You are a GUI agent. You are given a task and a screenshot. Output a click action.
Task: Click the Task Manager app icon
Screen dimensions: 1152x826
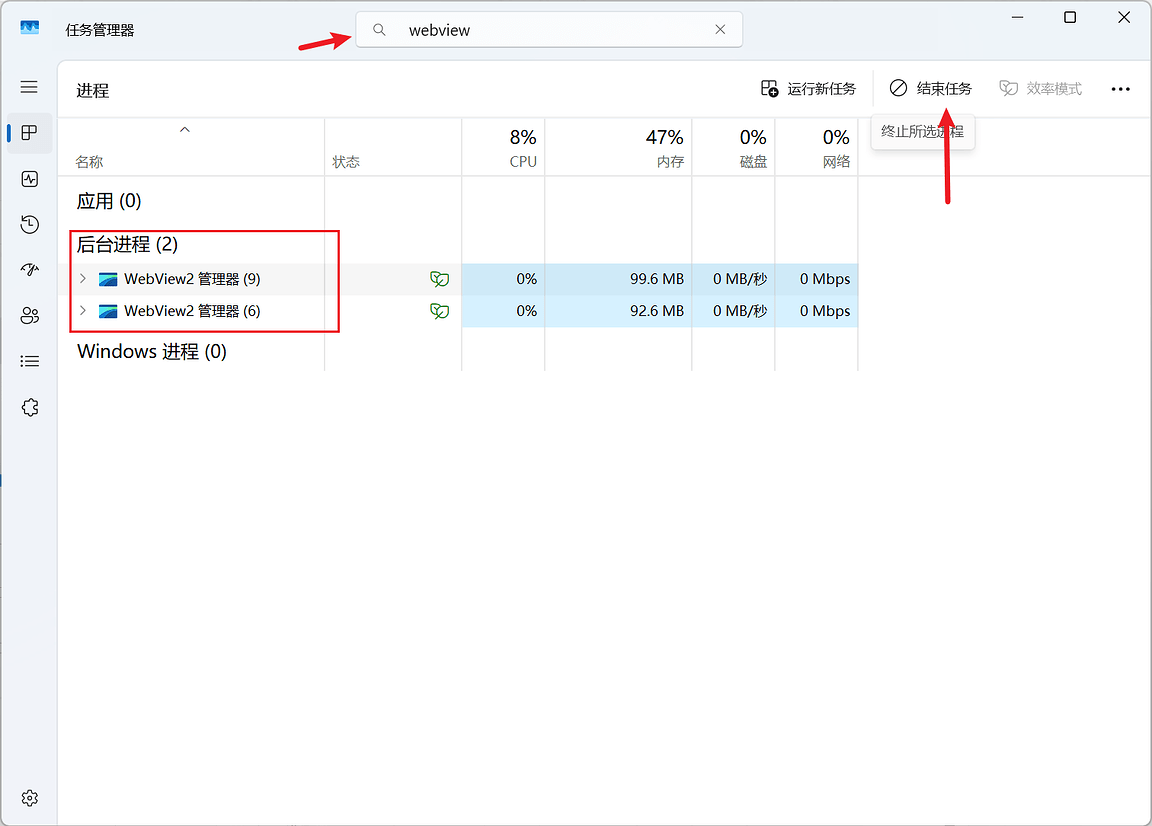[29, 28]
